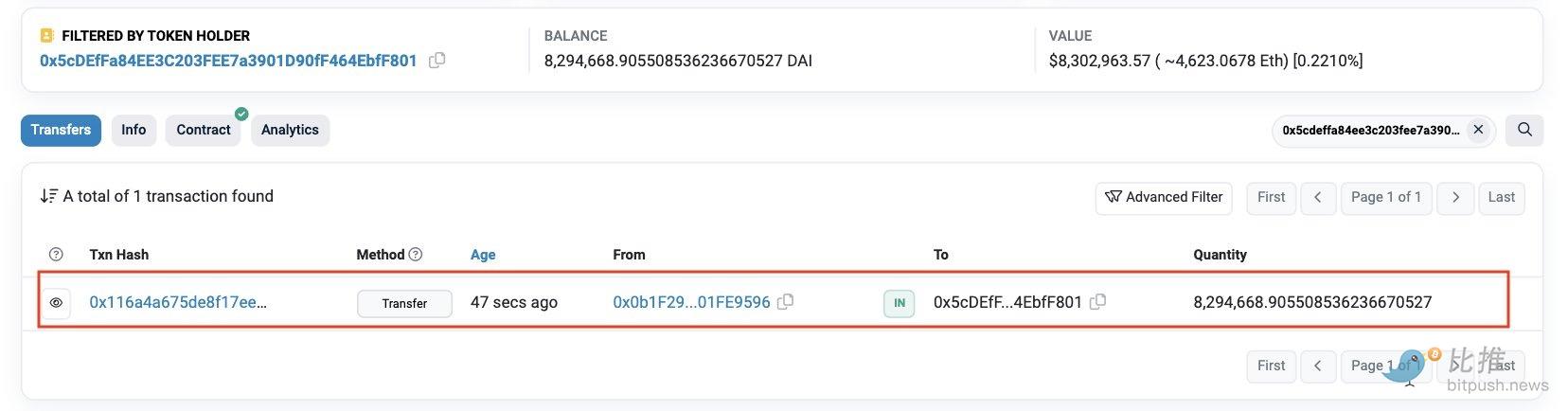Go to previous page chevron at top

coord(1317,197)
